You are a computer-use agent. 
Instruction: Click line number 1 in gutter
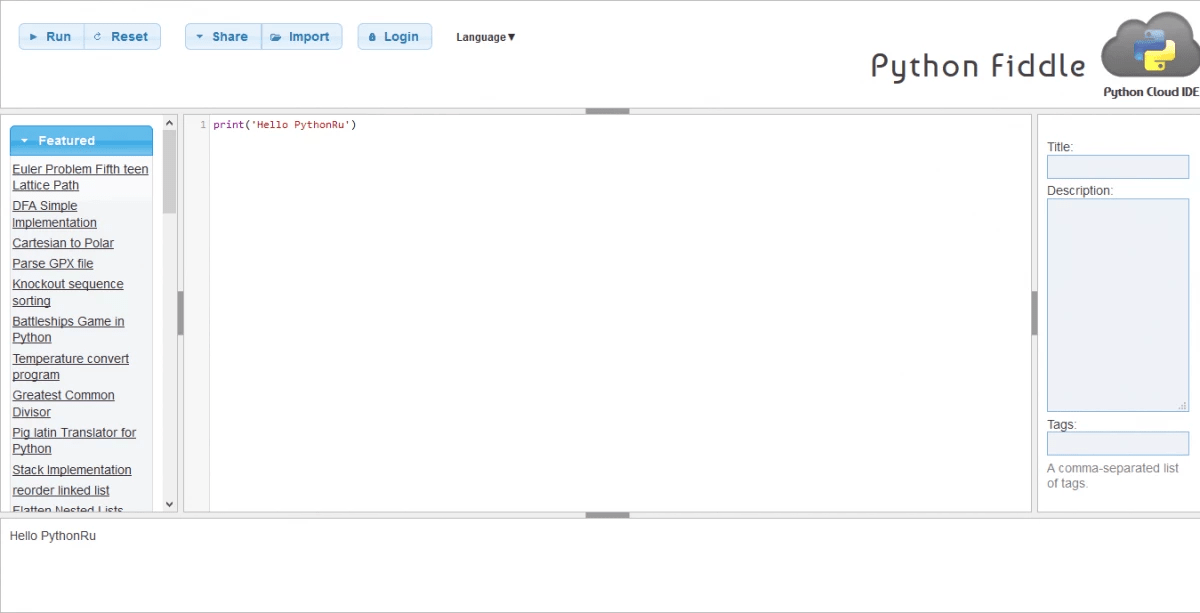(x=203, y=125)
